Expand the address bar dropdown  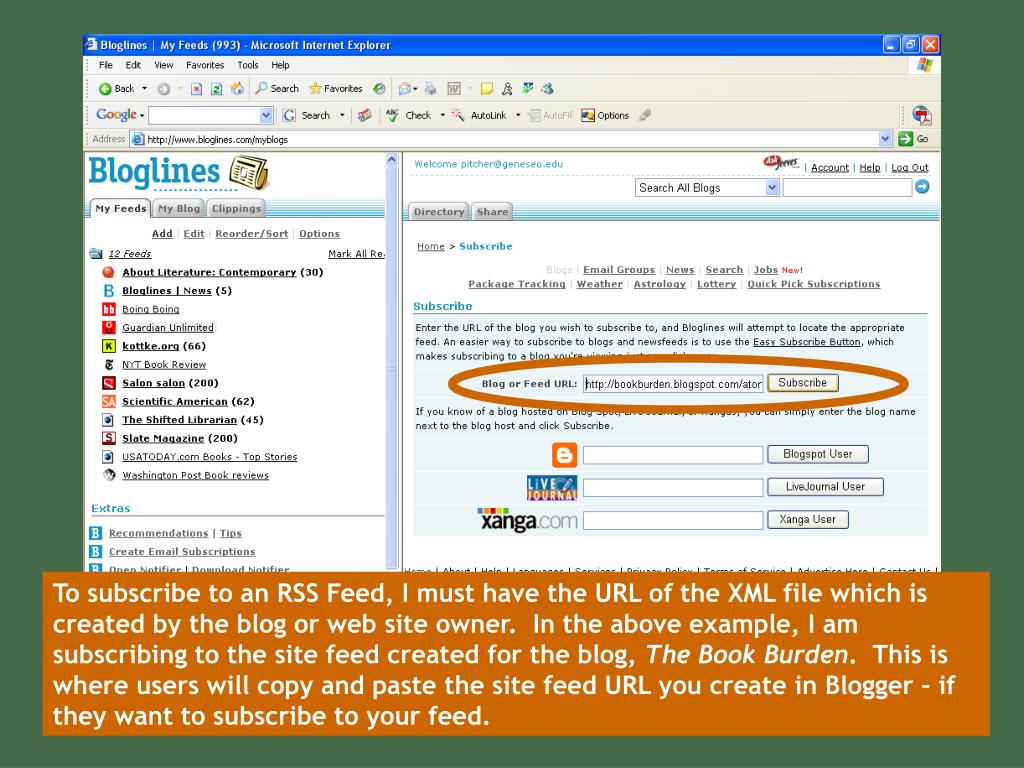[x=885, y=138]
